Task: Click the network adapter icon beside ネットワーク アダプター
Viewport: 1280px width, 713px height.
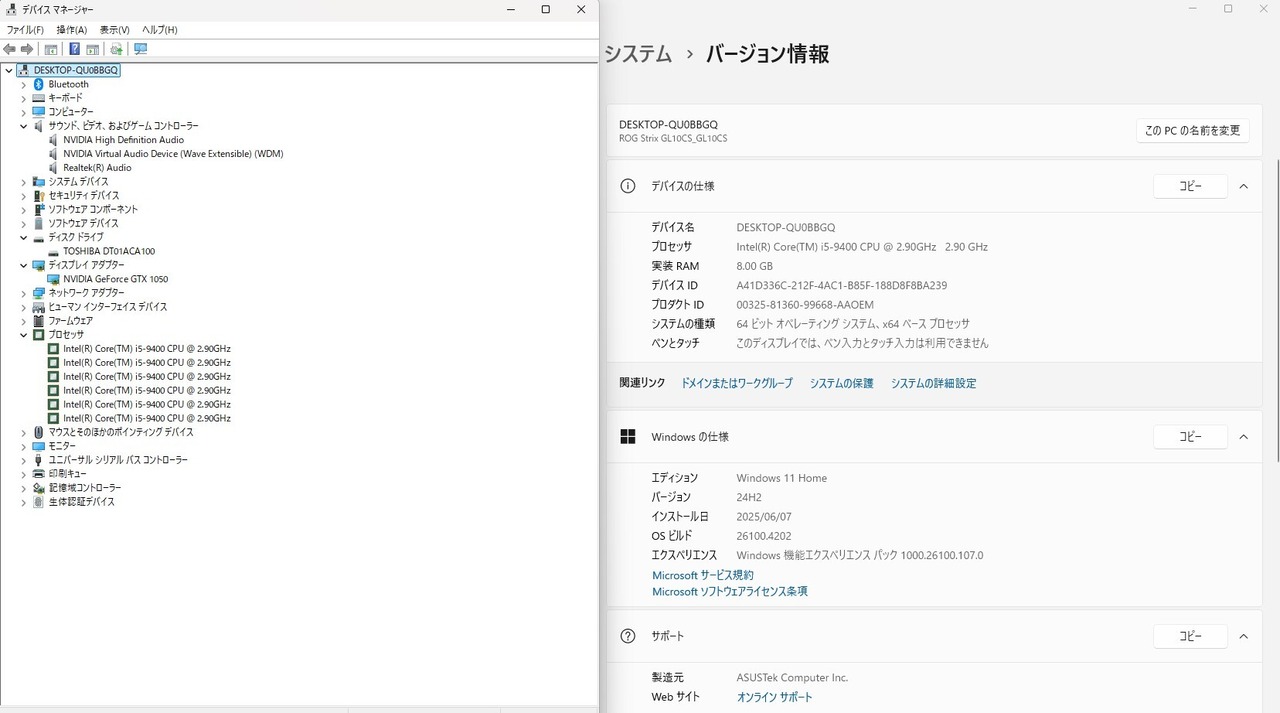Action: pos(39,293)
